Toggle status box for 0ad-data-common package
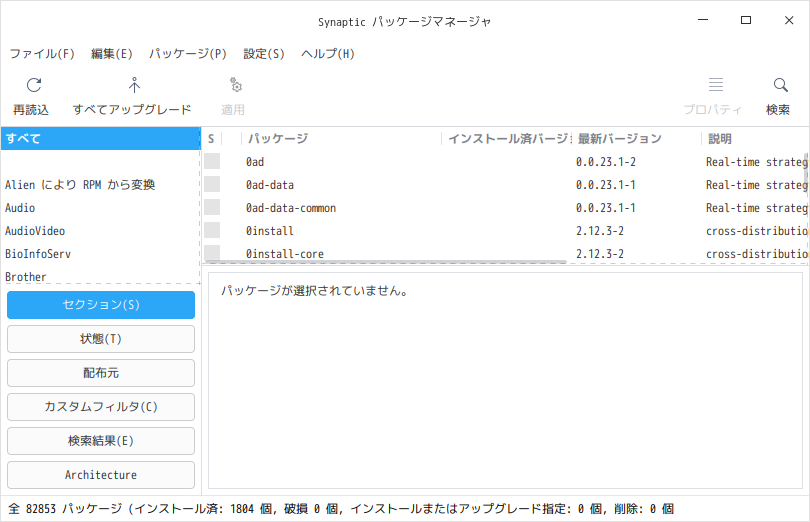The height and width of the screenshot is (522, 810). click(212, 207)
